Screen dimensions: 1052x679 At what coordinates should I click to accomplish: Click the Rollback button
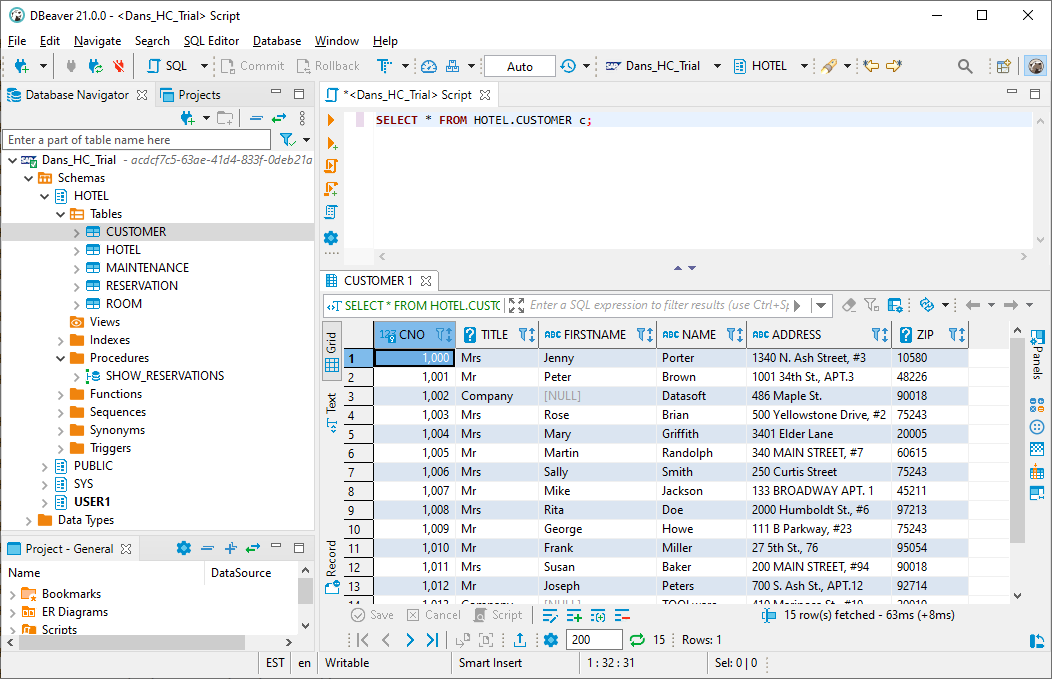pyautogui.click(x=329, y=66)
